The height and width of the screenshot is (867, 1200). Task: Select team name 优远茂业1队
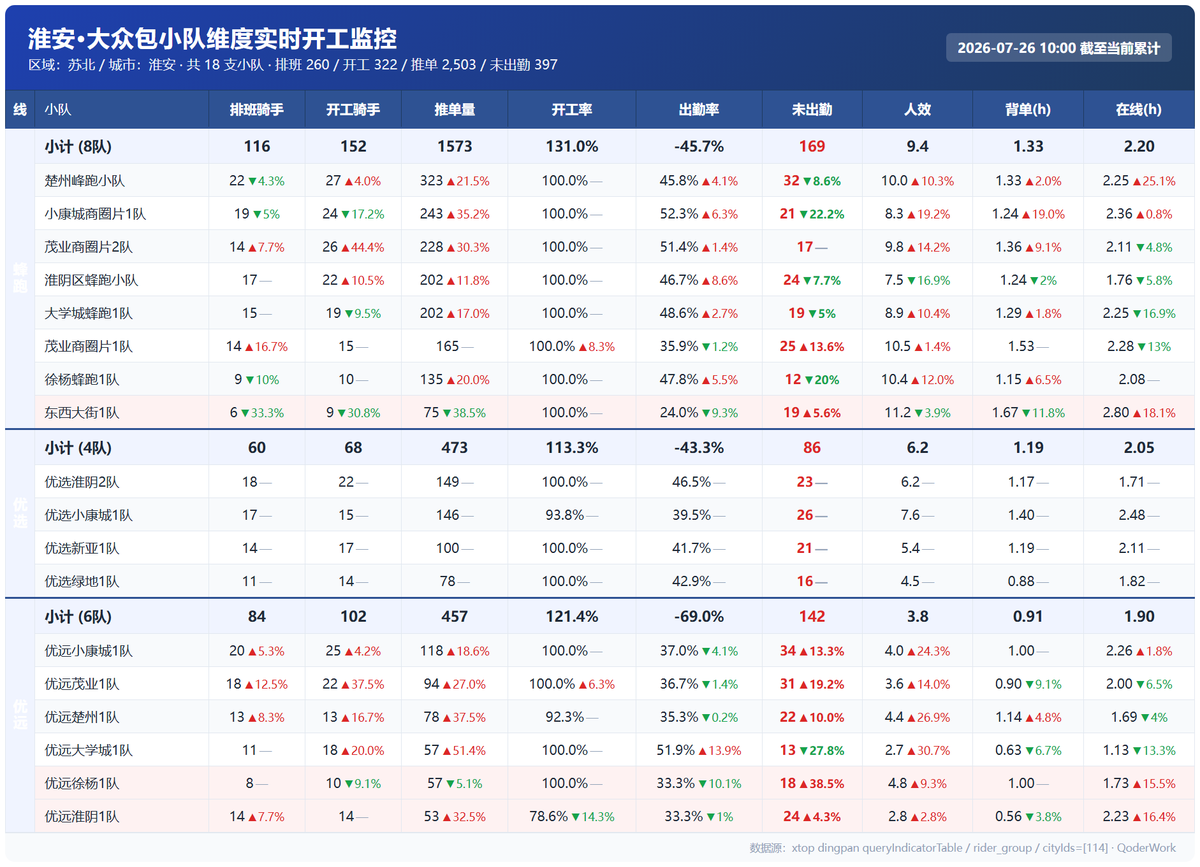[x=82, y=684]
